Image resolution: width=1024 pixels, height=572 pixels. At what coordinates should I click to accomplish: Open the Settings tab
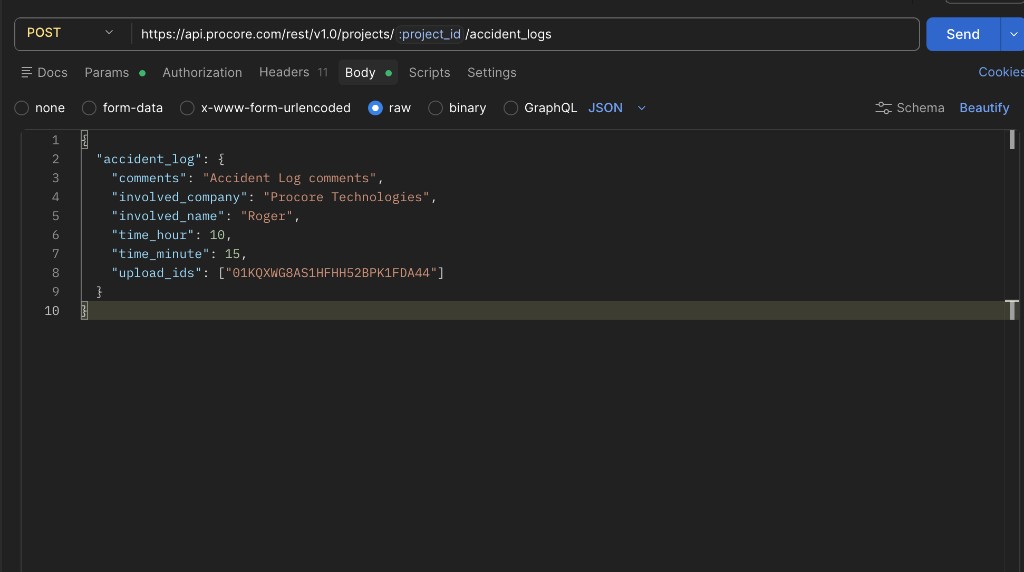pos(491,72)
